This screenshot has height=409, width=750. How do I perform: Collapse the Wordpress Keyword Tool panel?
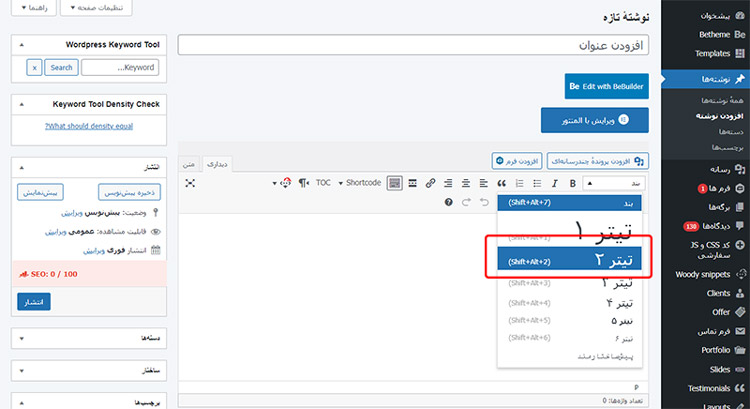tap(22, 45)
